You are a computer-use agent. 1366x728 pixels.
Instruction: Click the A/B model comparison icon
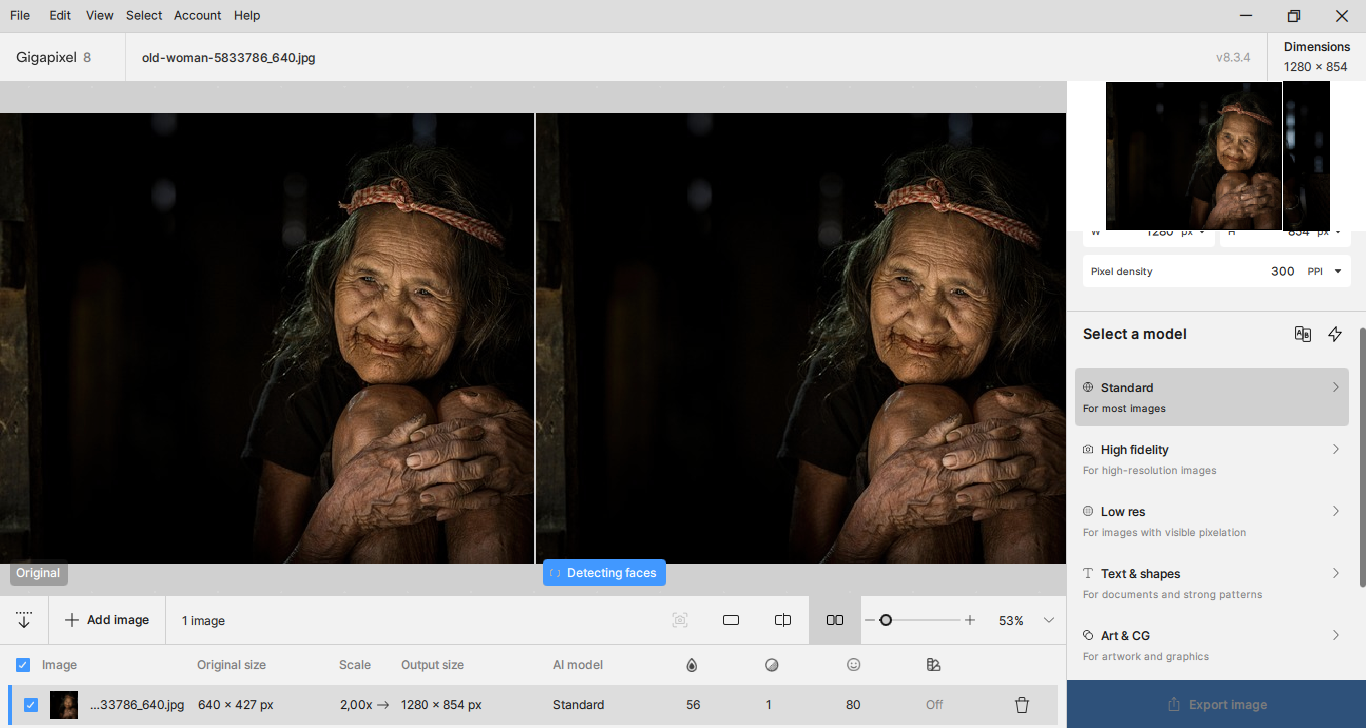pos(1303,334)
